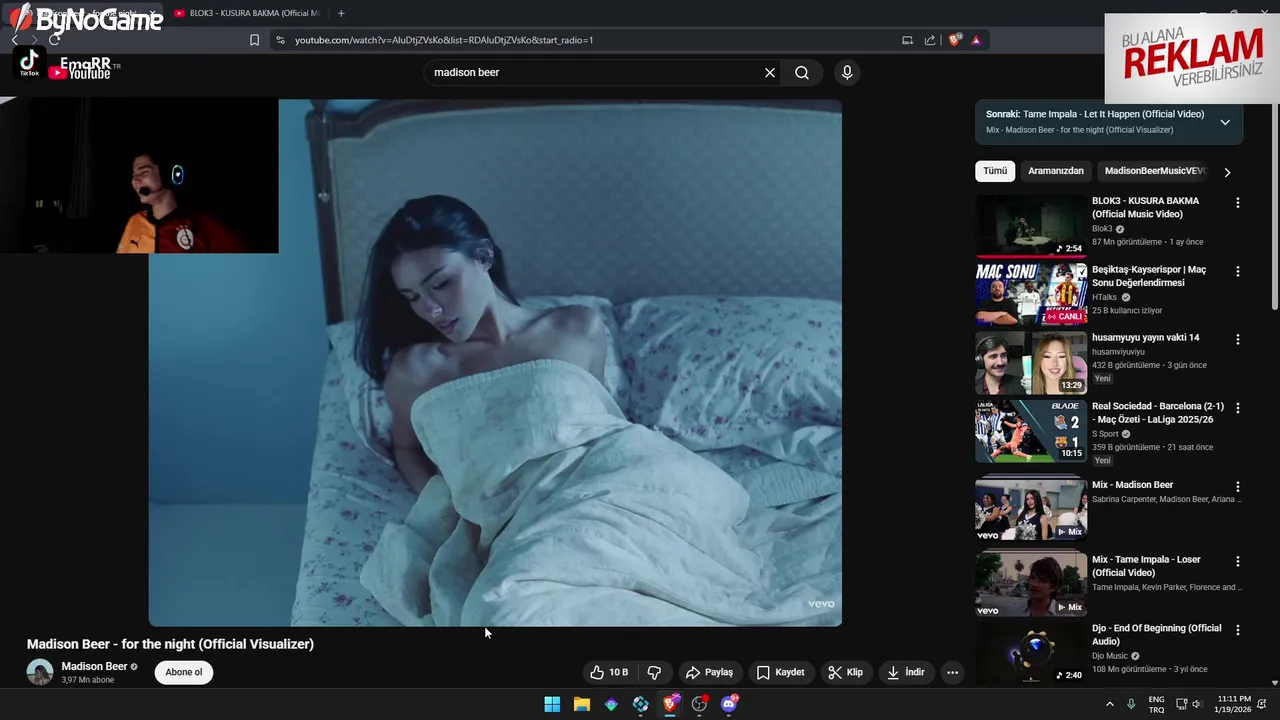Dislike the video with thumbs-down icon
The height and width of the screenshot is (720, 1280).
point(654,673)
